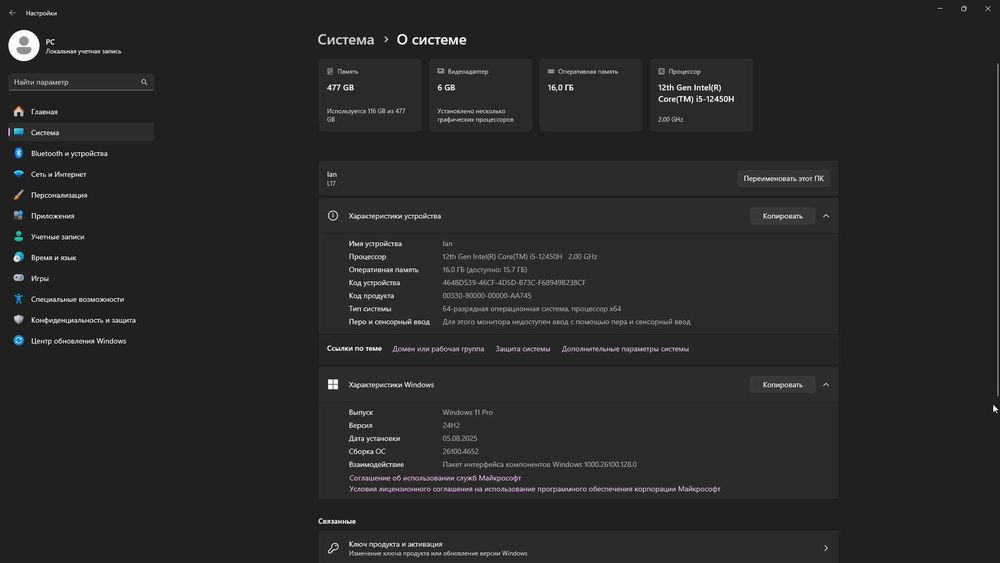The width and height of the screenshot is (1000, 563).
Task: Open Защита системы link
Action: click(523, 349)
